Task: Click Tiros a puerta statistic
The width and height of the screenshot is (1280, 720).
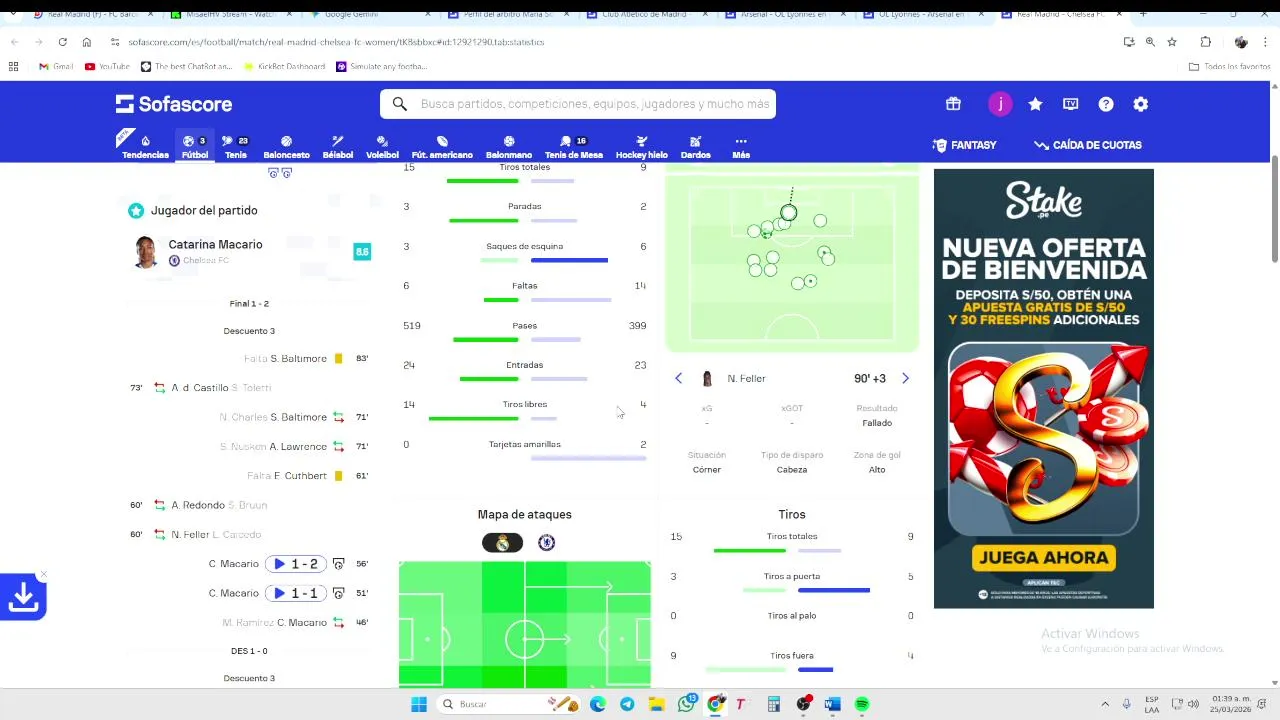Action: (x=792, y=581)
